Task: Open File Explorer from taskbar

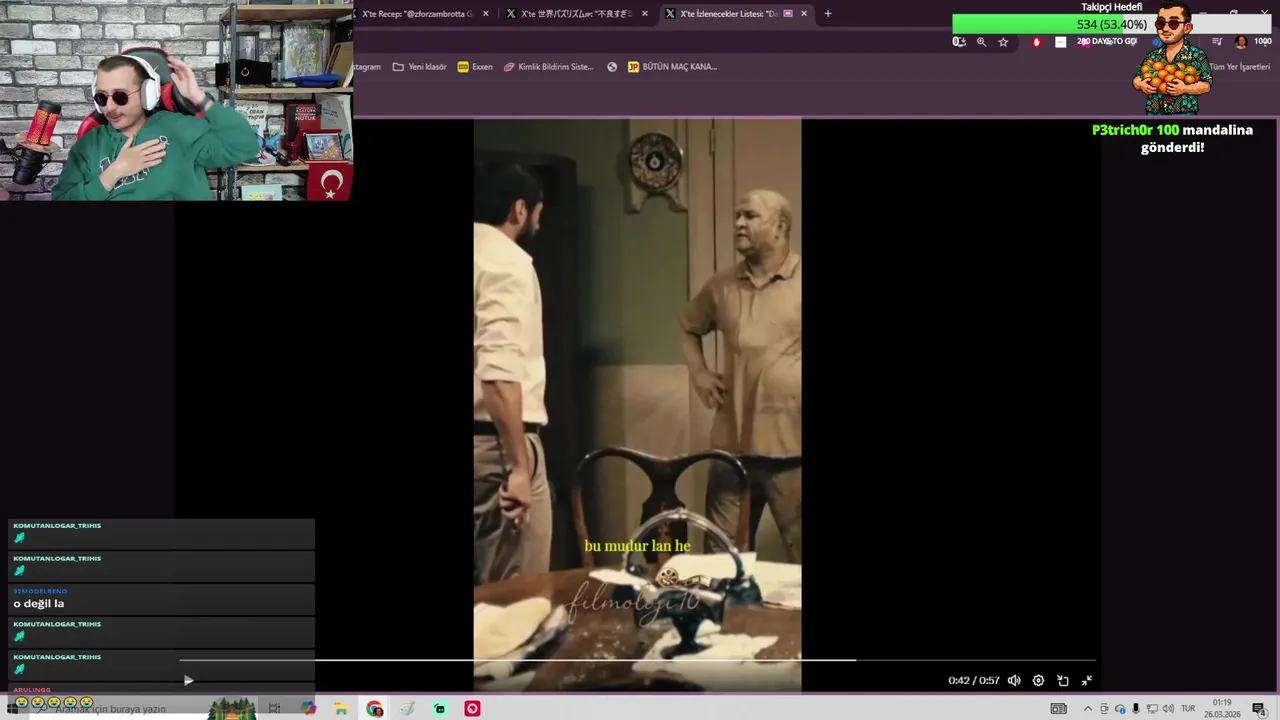Action: [x=341, y=709]
